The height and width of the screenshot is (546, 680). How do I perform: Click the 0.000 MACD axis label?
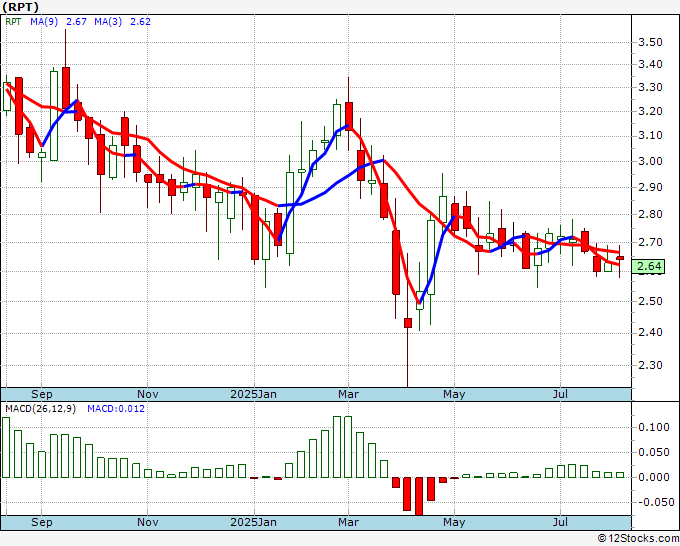tap(654, 477)
